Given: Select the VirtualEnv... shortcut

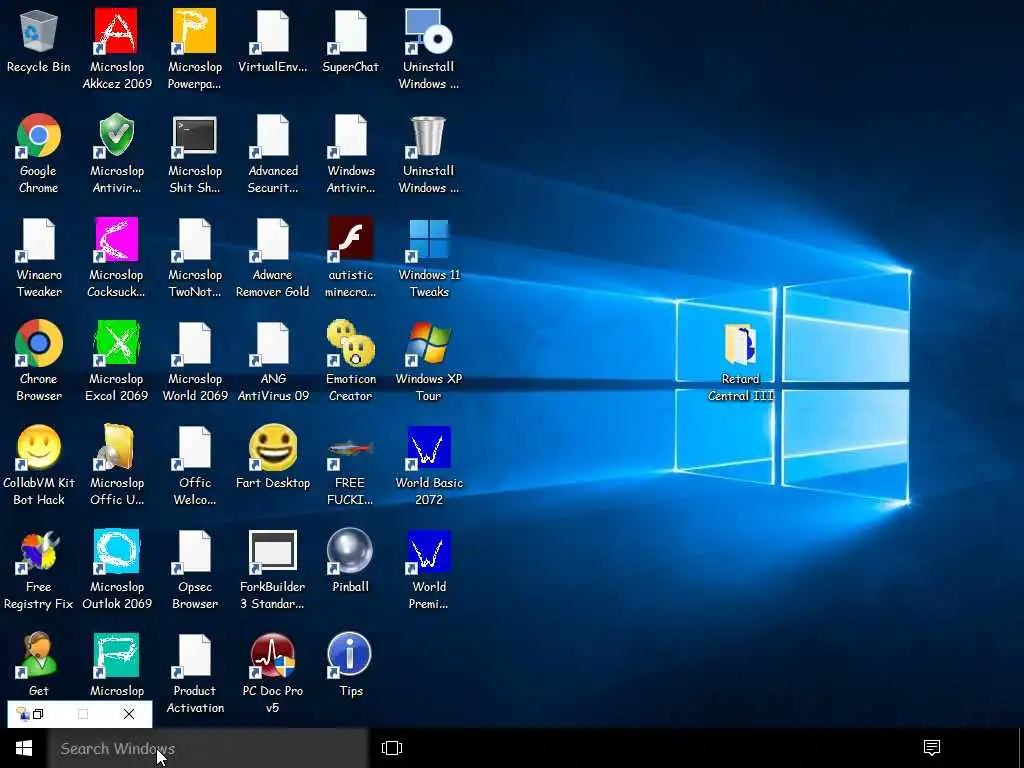Looking at the screenshot, I should [272, 41].
